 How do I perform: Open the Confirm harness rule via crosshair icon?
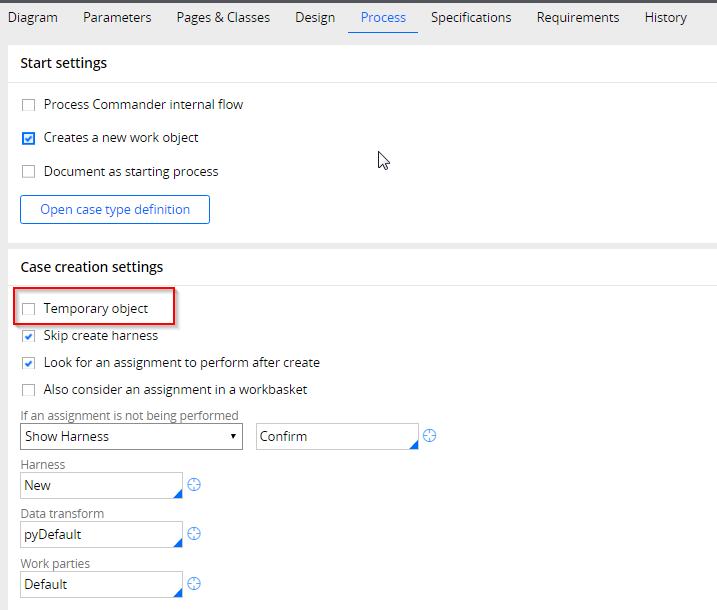pos(429,436)
